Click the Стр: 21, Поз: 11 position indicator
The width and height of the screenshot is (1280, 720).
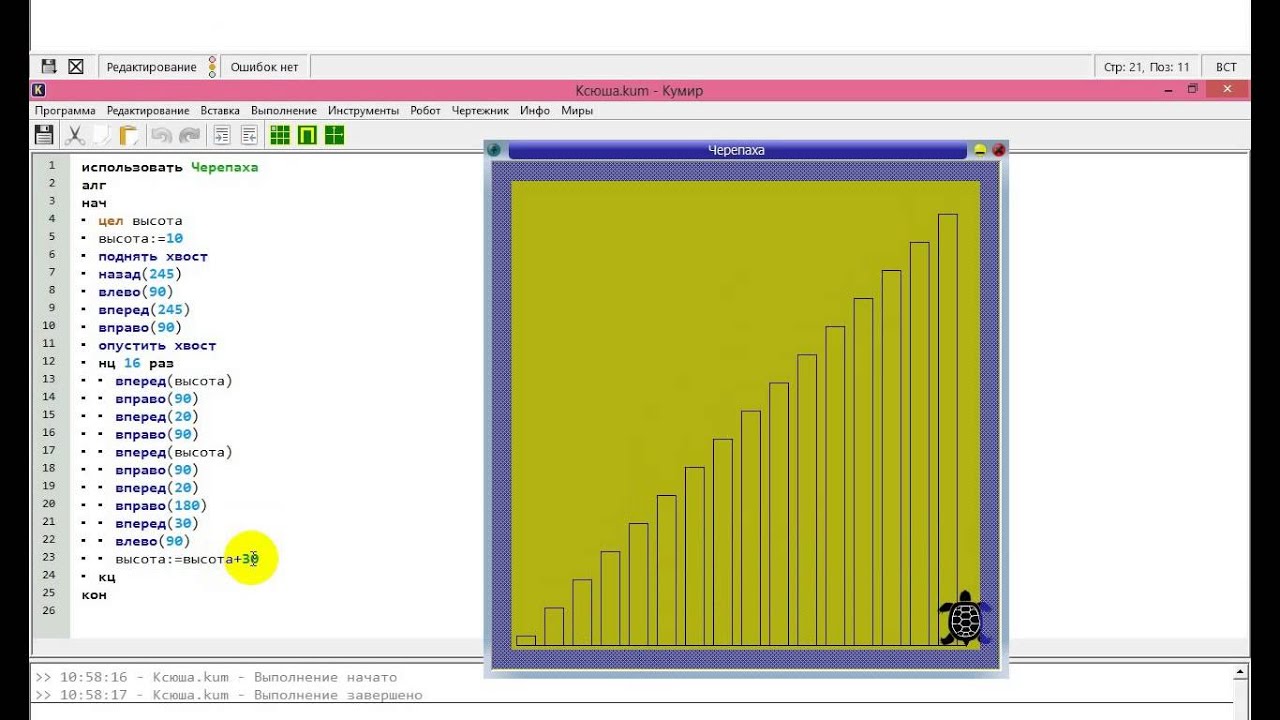[x=1147, y=67]
